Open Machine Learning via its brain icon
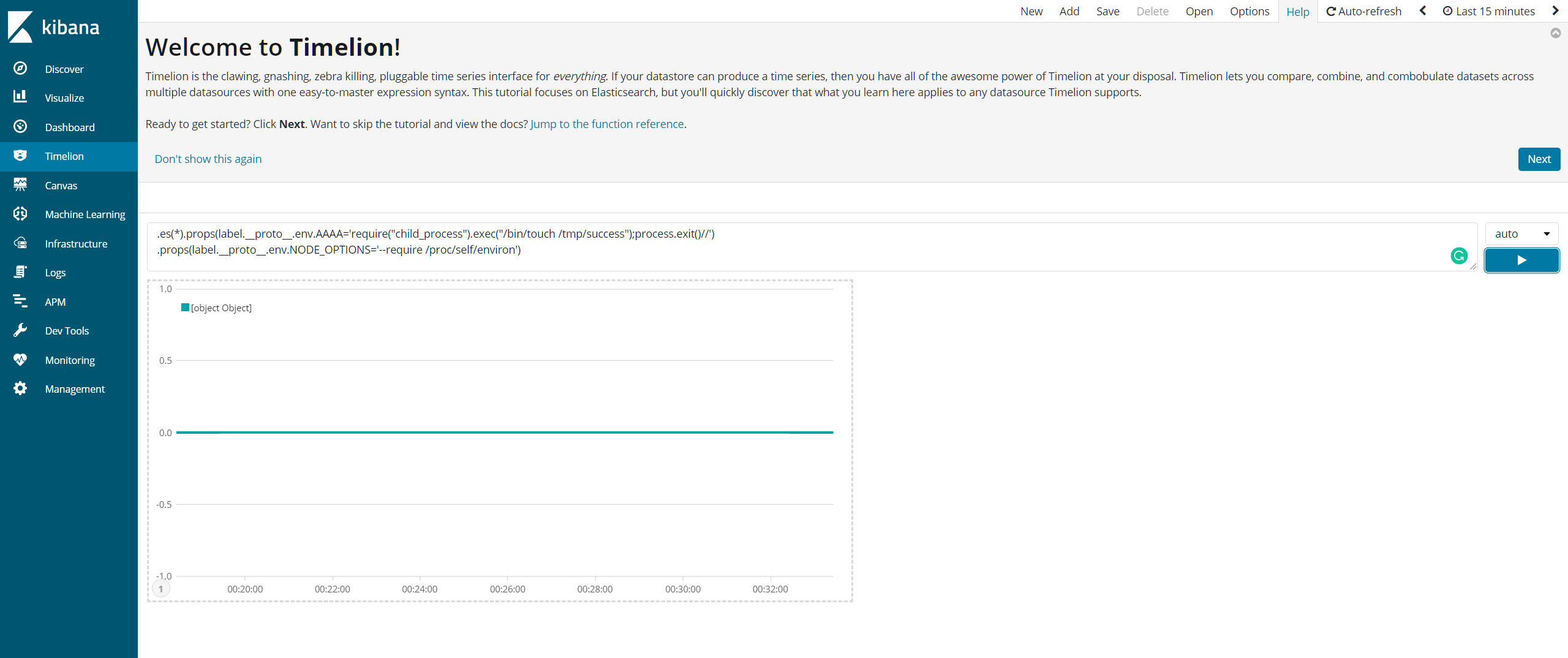1568x658 pixels. [20, 214]
